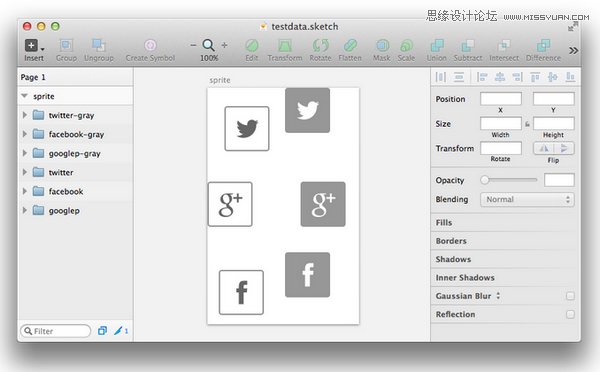Show more toolbar items via double chevron

point(573,51)
